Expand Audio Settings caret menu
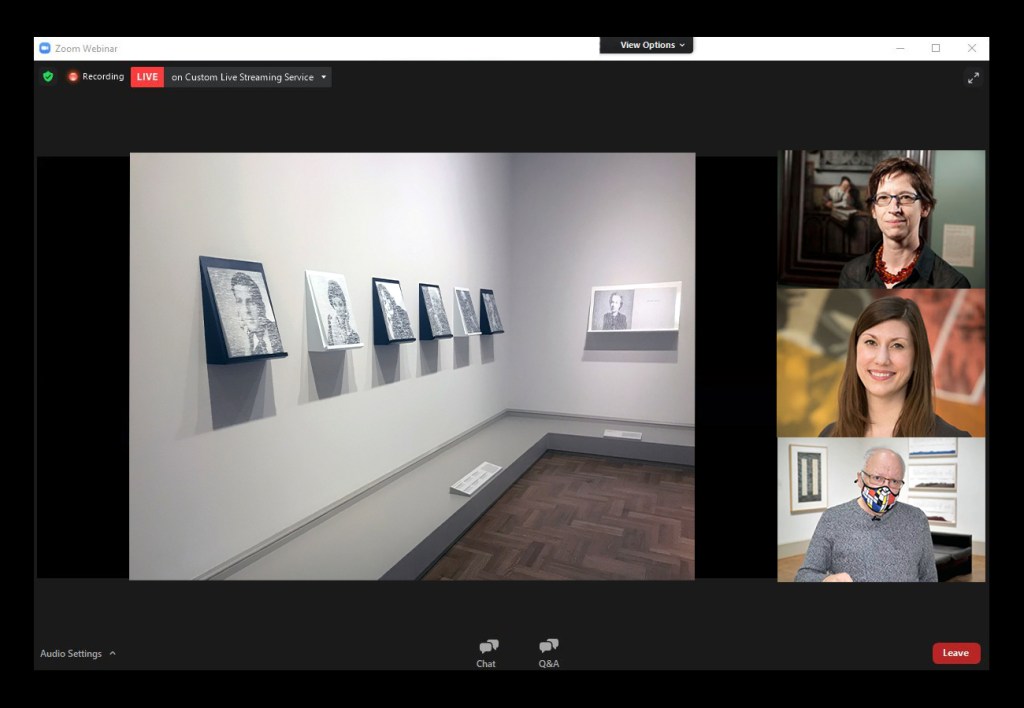Image resolution: width=1024 pixels, height=708 pixels. click(x=113, y=654)
